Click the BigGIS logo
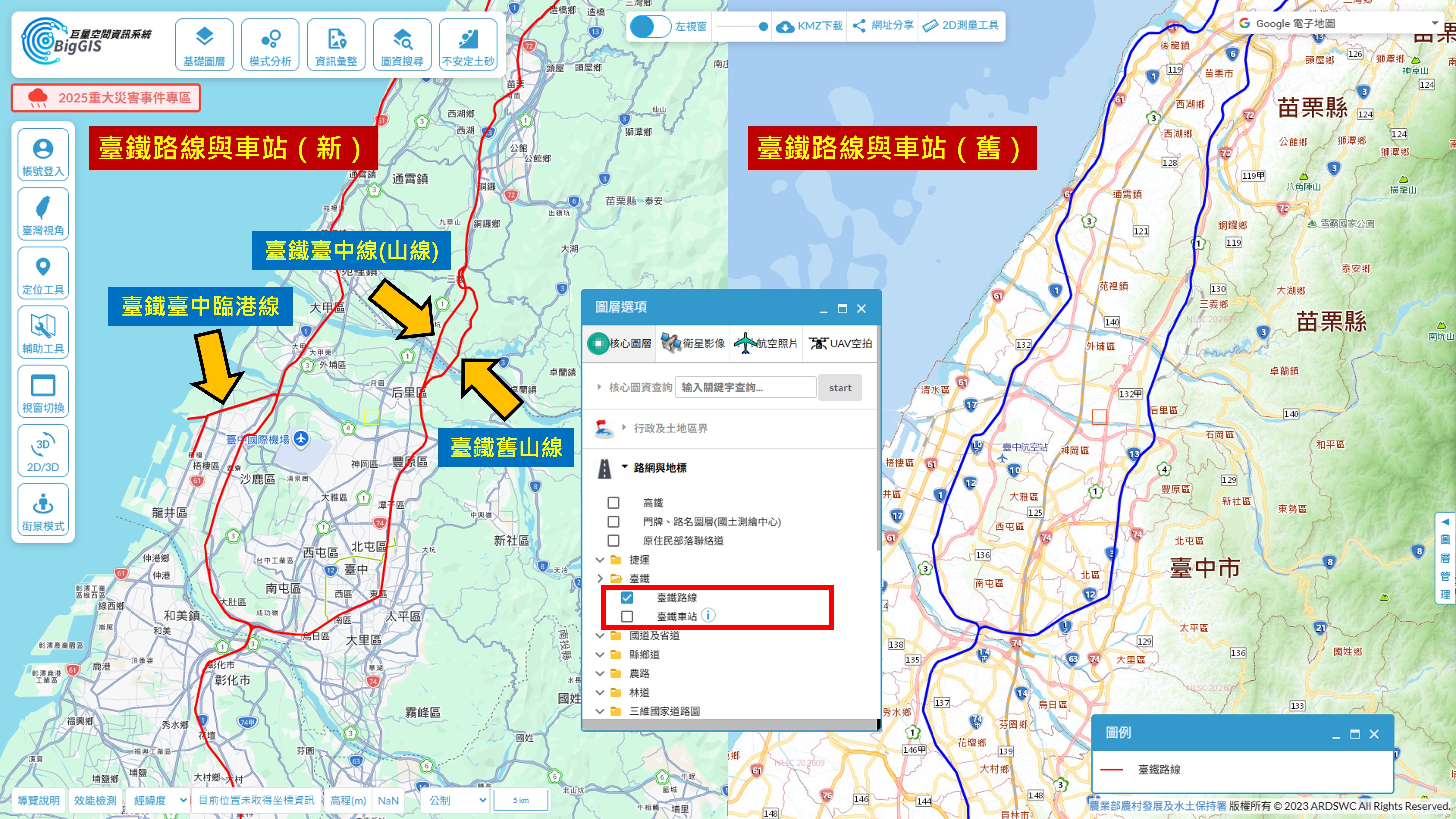Screen dimensions: 1456x819 [86, 41]
